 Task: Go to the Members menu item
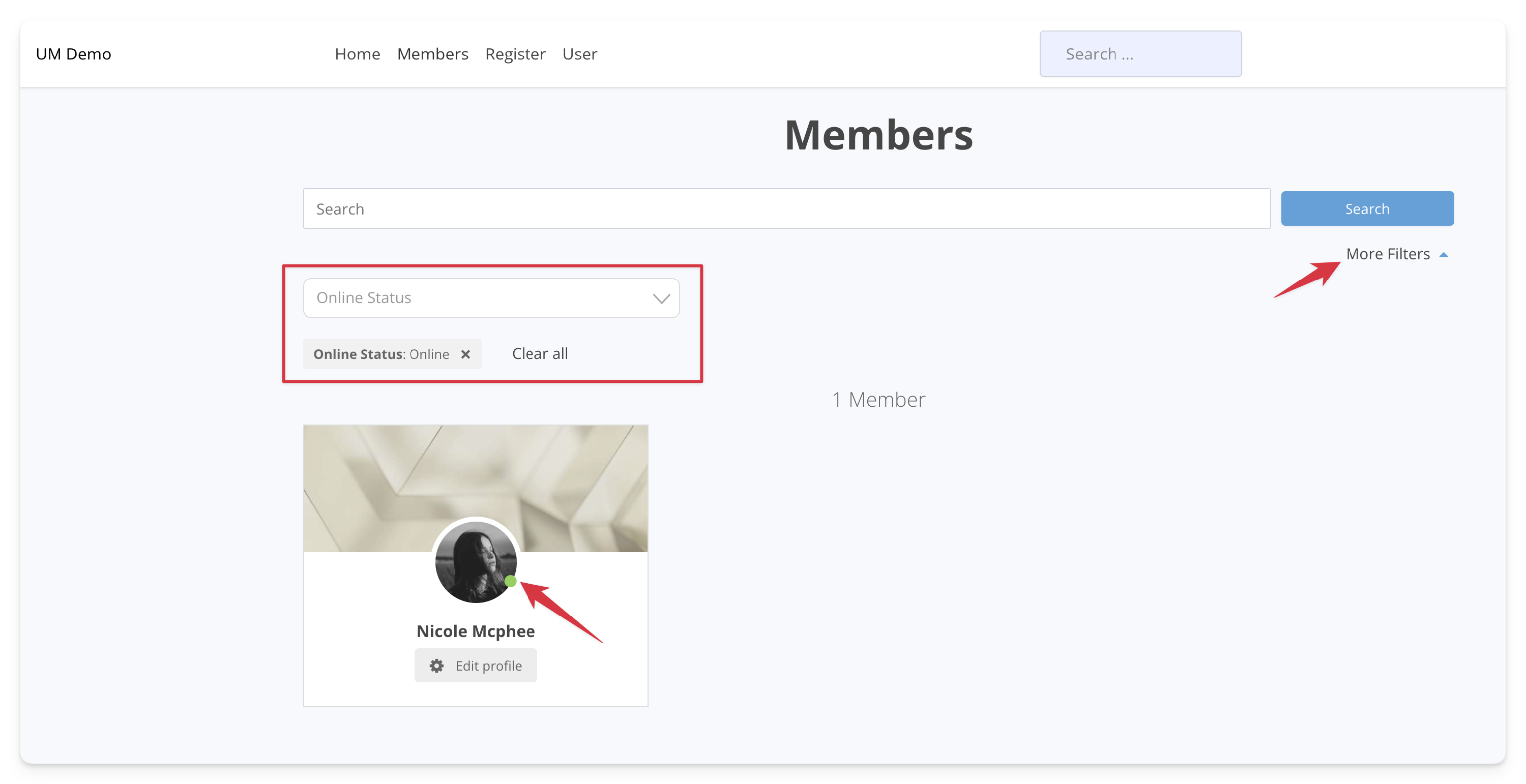[x=432, y=54]
